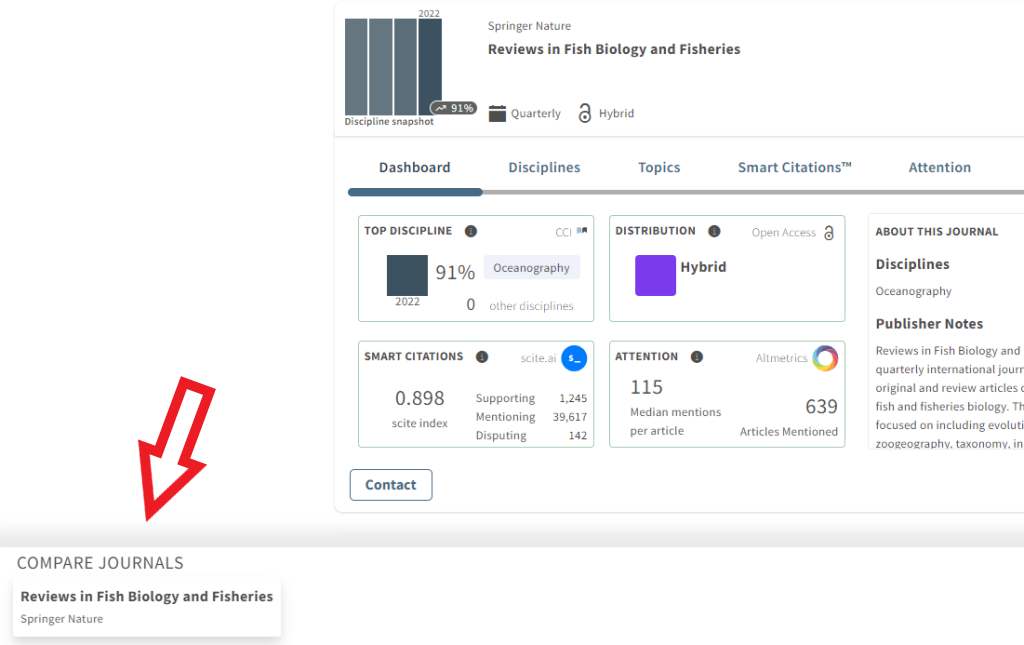1024x645 pixels.
Task: Switch to the Attention tab
Action: point(940,167)
